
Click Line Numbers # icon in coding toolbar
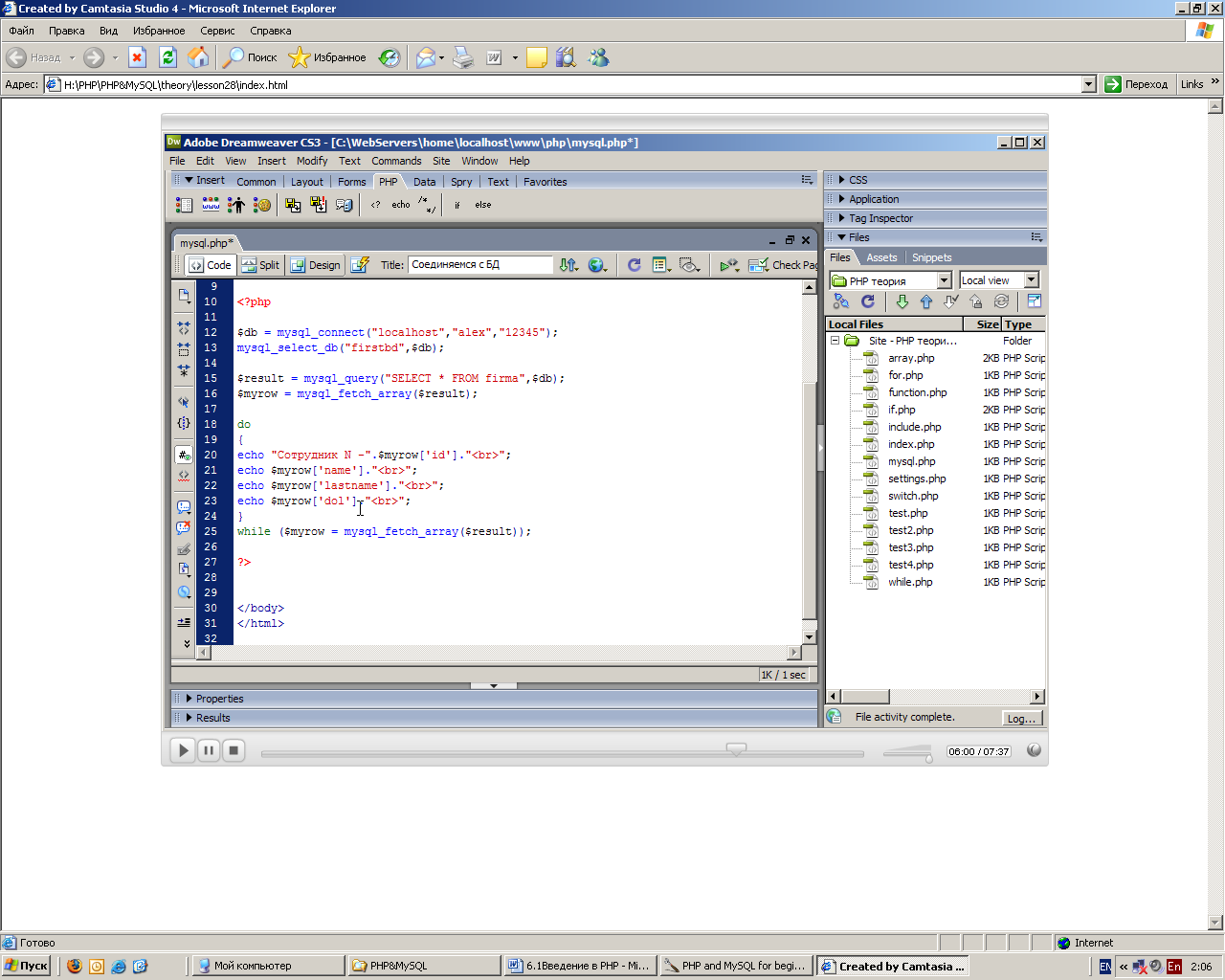click(184, 455)
